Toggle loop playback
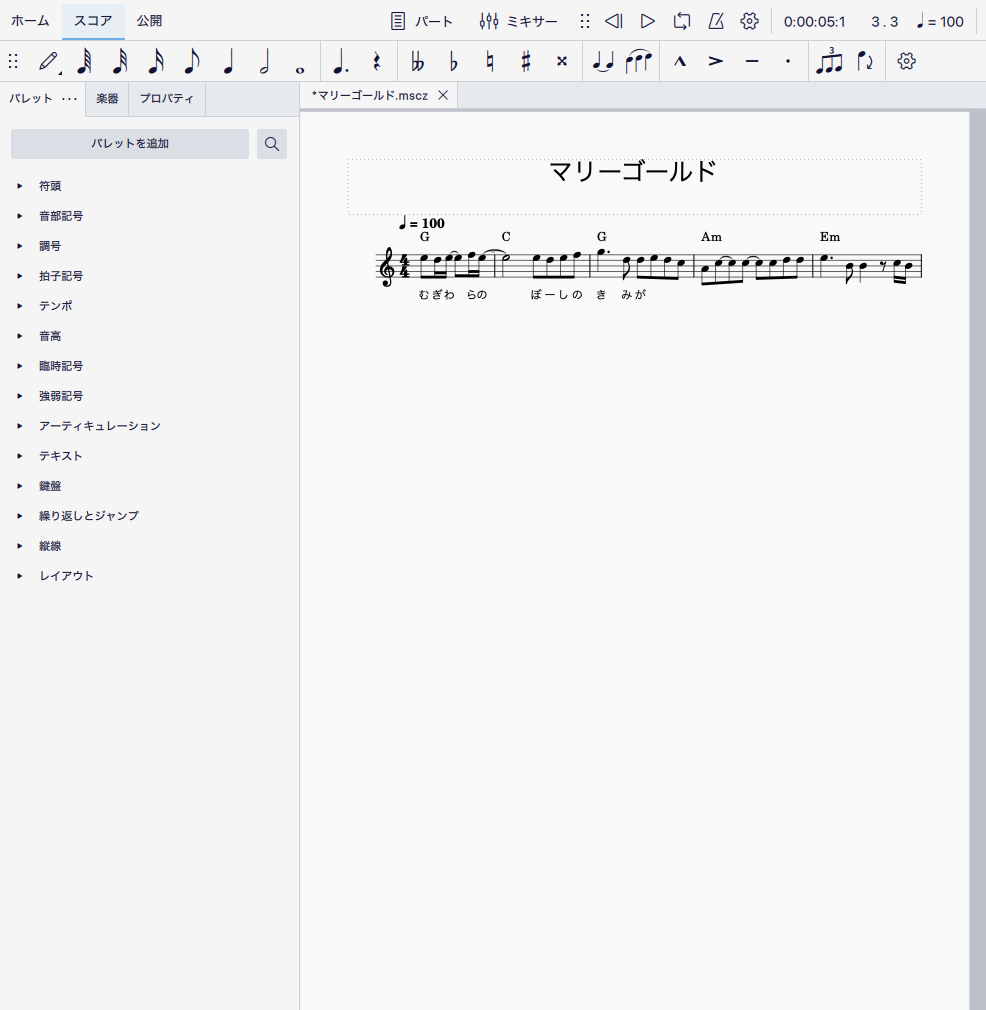Image resolution: width=986 pixels, height=1010 pixels. tap(682, 21)
